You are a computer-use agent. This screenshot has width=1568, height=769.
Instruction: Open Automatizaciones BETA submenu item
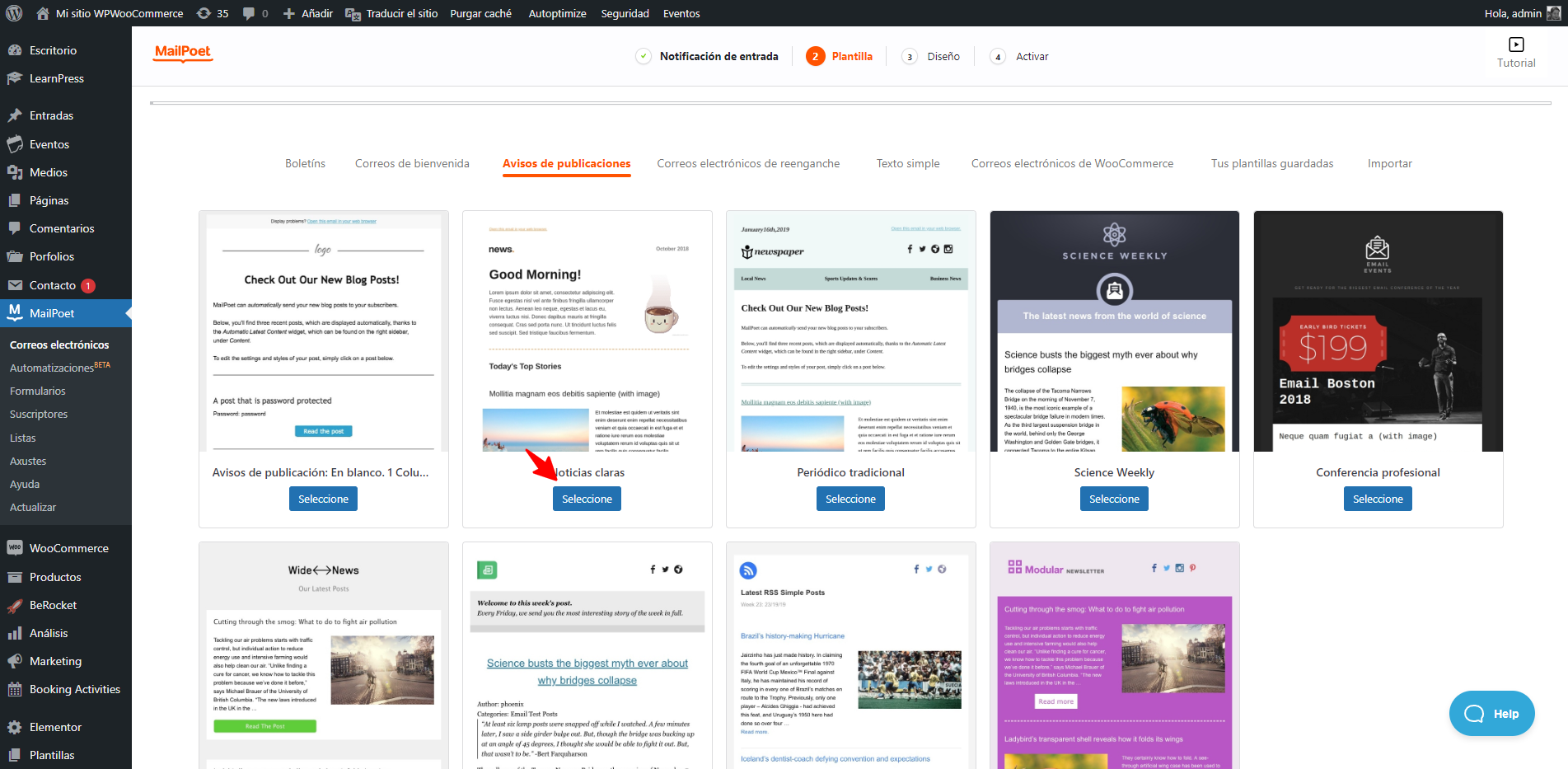tap(59, 367)
